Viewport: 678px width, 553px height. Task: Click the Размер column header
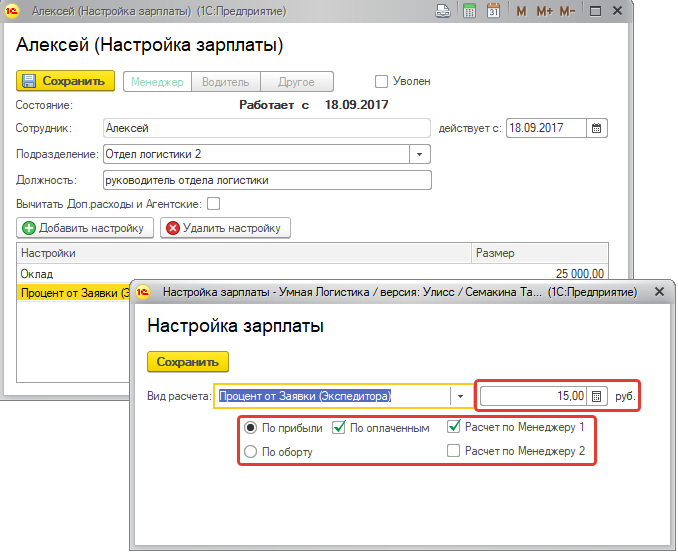[540, 253]
